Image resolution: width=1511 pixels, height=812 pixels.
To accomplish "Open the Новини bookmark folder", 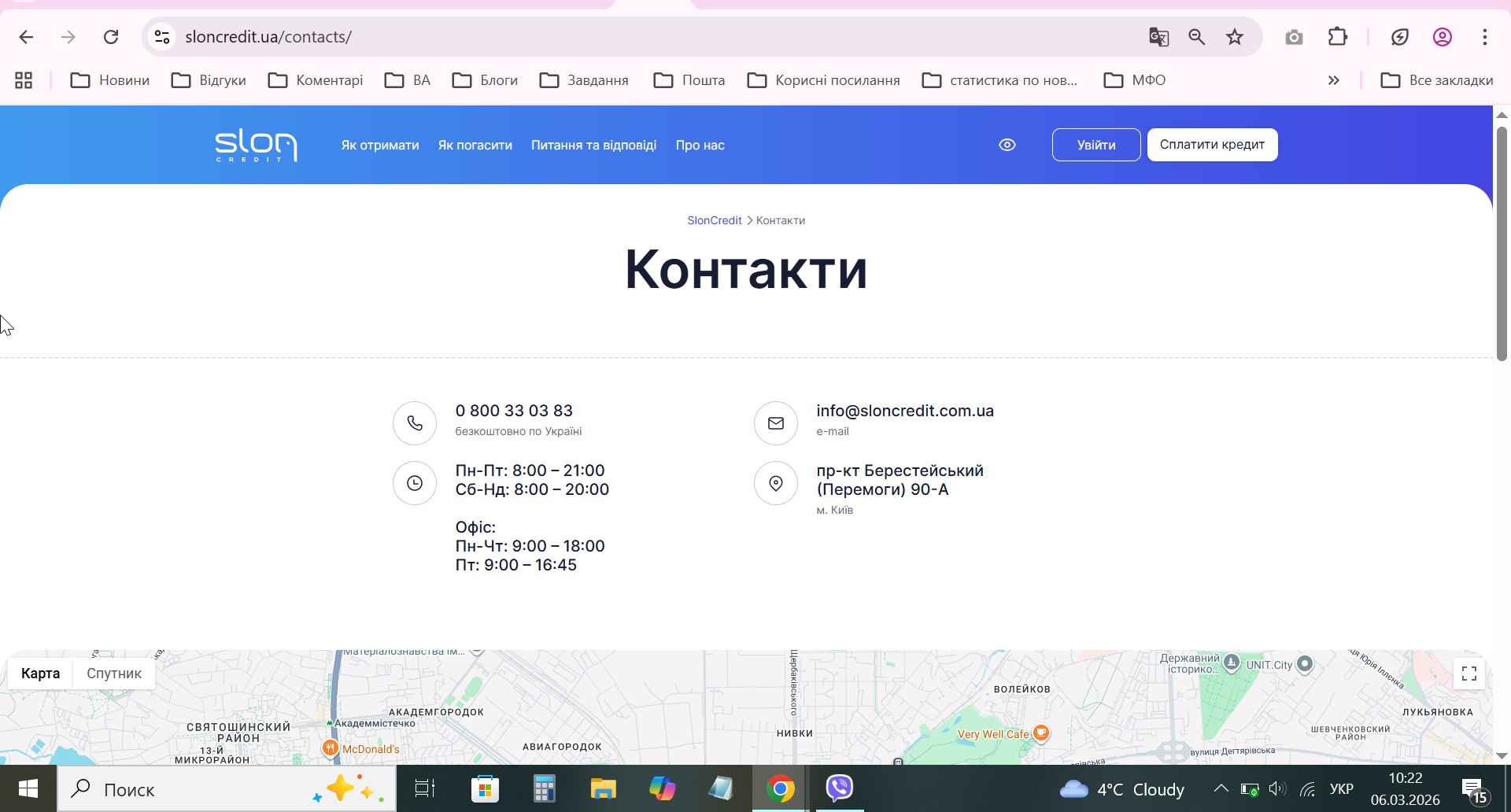I will [110, 80].
